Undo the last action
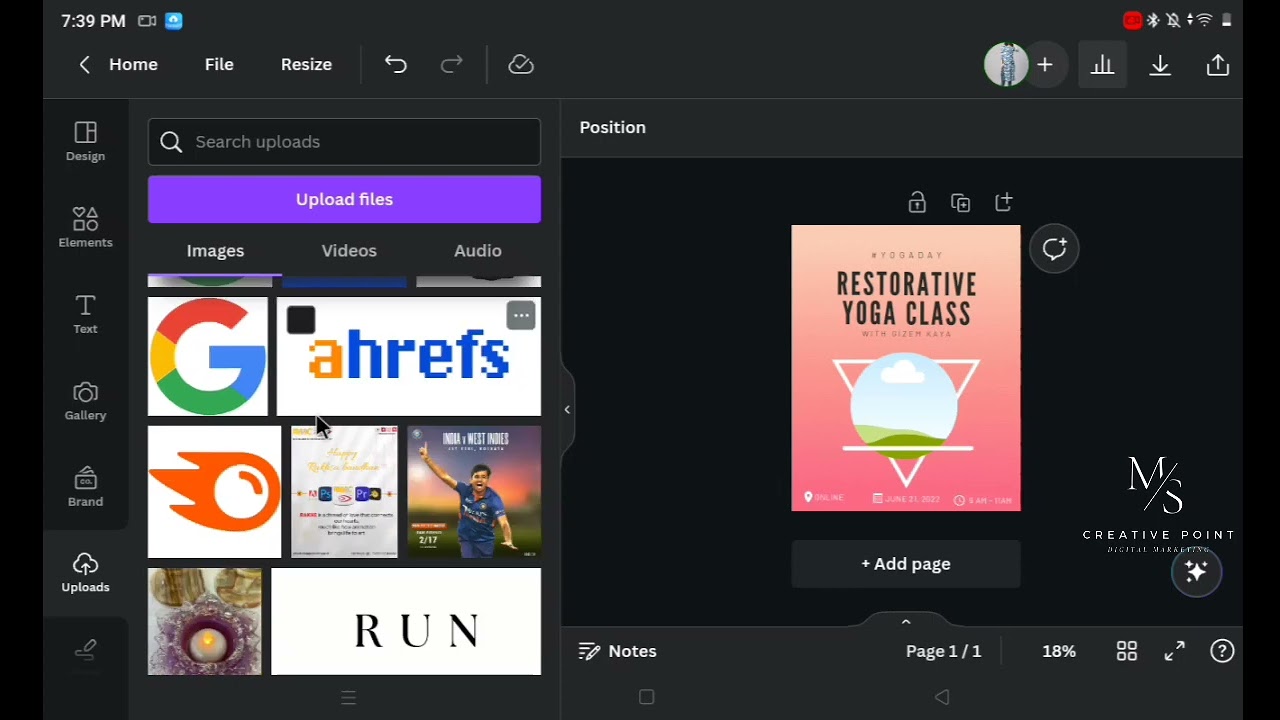Viewport: 1280px width, 720px height. [396, 64]
